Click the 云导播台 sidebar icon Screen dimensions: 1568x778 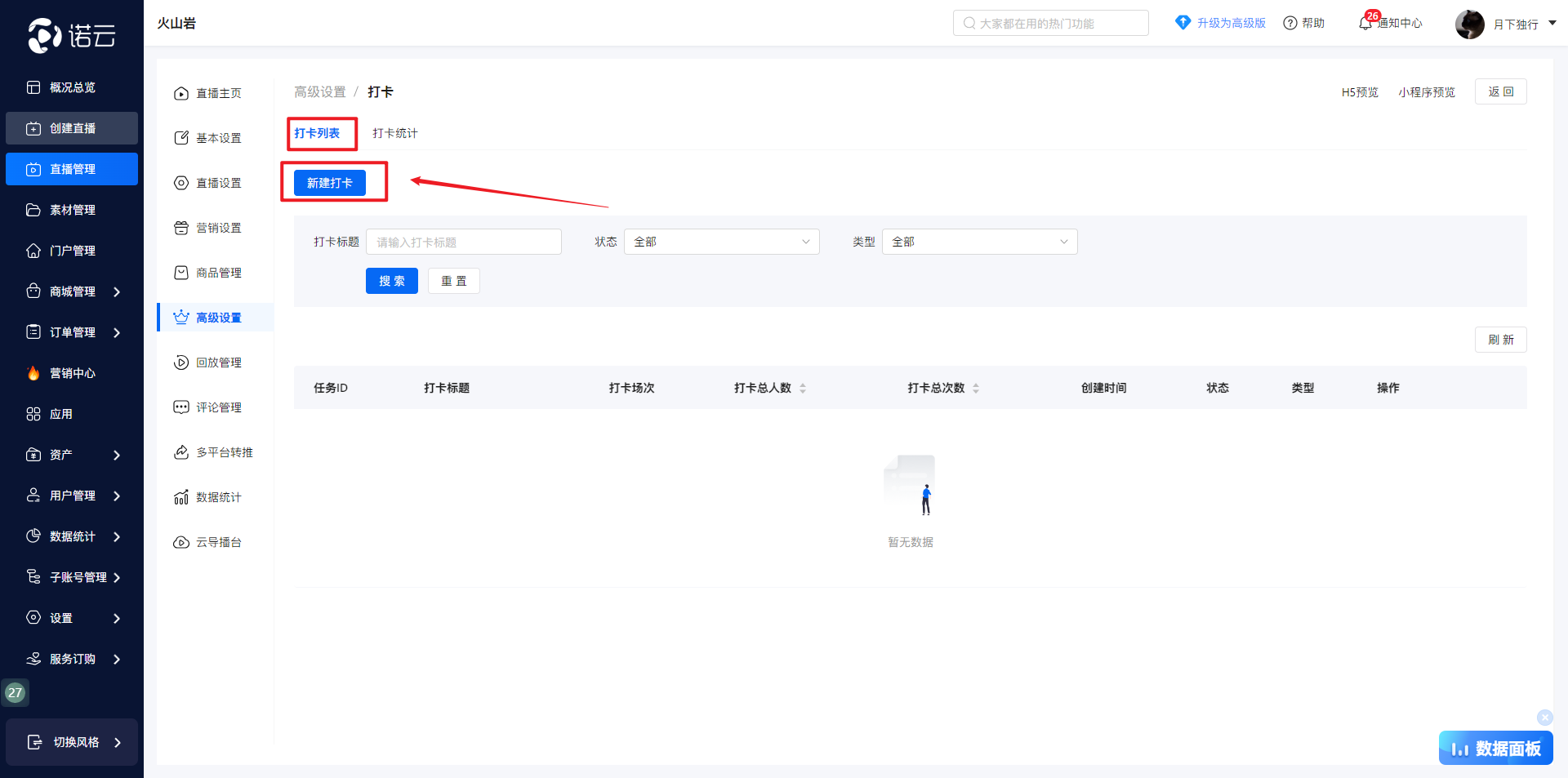click(181, 542)
